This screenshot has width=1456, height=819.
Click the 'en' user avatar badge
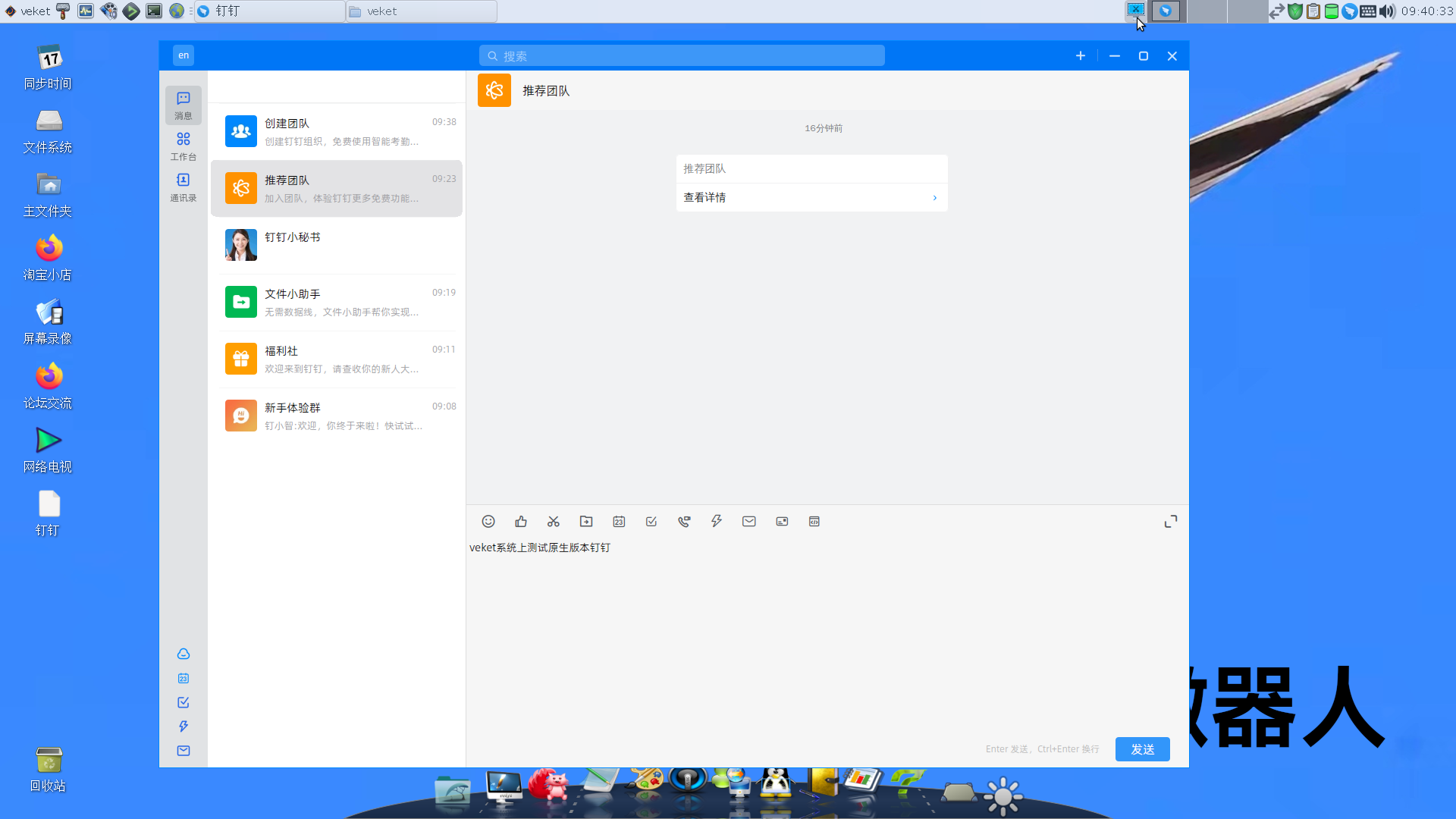(x=184, y=55)
